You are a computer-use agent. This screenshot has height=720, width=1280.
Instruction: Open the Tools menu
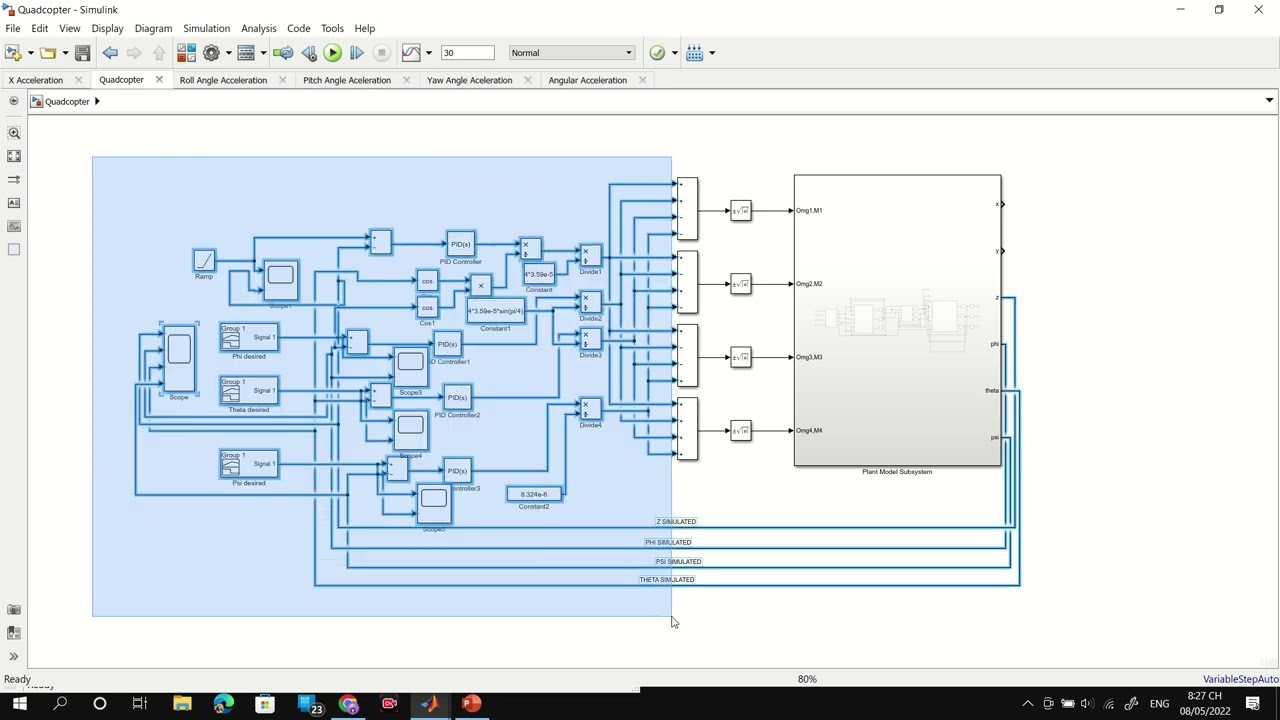[x=332, y=28]
